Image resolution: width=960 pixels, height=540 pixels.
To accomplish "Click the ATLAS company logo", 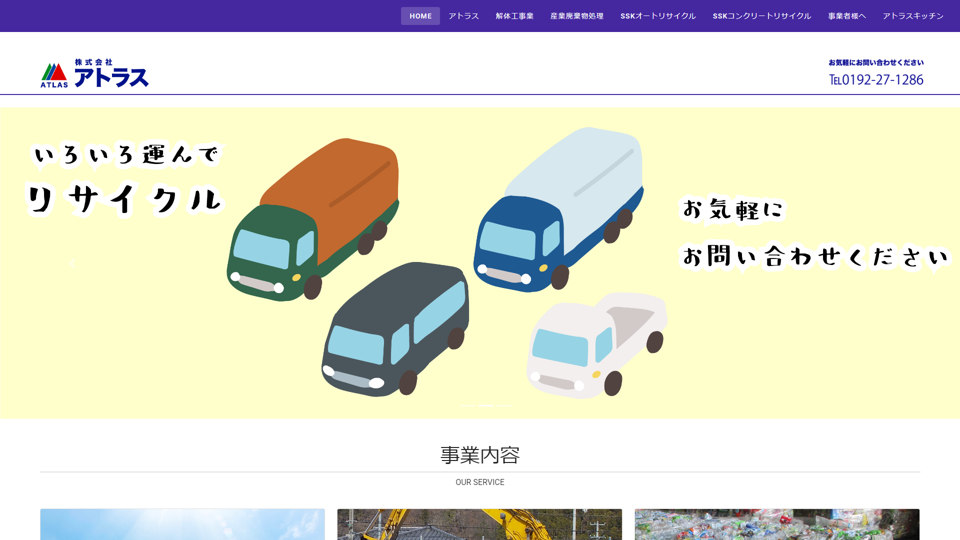I will [95, 73].
